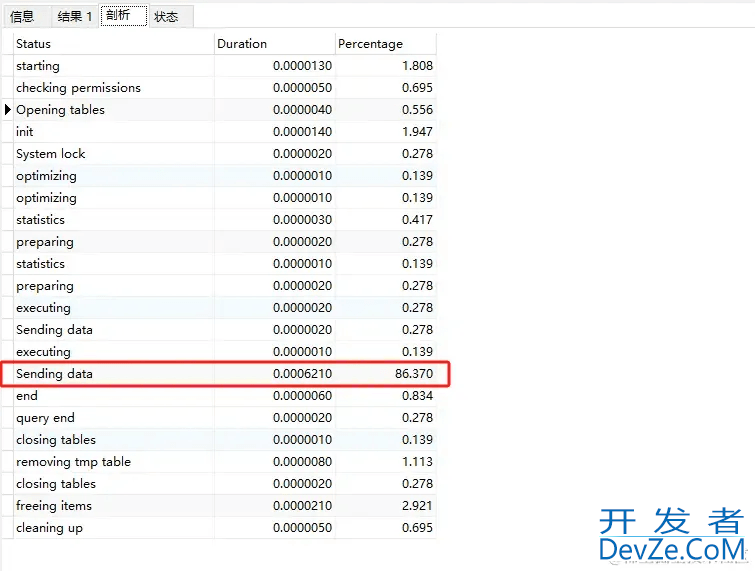Open the 结果 1 tab
This screenshot has width=755, height=571.
[74, 17]
